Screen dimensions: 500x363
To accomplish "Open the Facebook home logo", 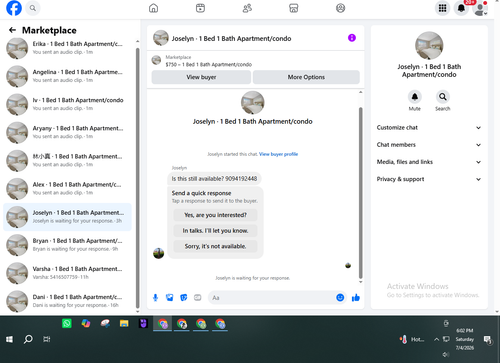I will click(x=14, y=8).
